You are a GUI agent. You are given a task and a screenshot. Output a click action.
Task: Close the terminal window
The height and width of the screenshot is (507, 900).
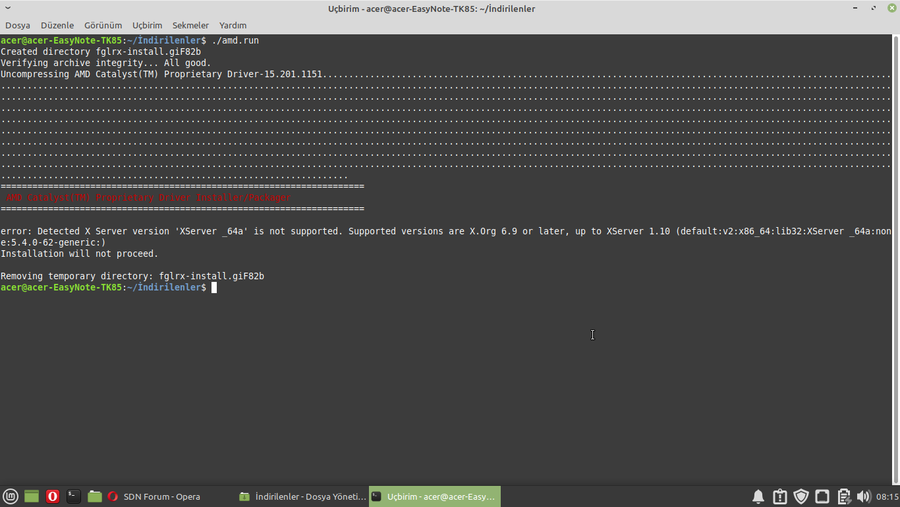pyautogui.click(x=892, y=8)
